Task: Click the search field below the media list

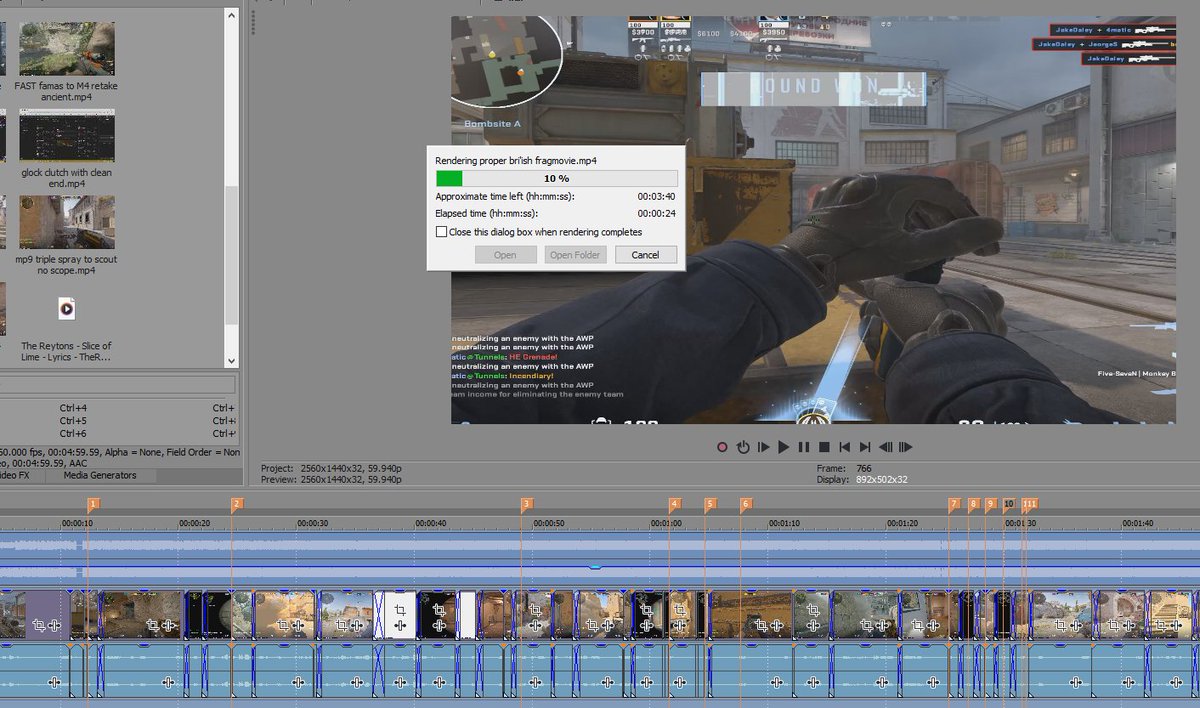Action: coord(118,385)
